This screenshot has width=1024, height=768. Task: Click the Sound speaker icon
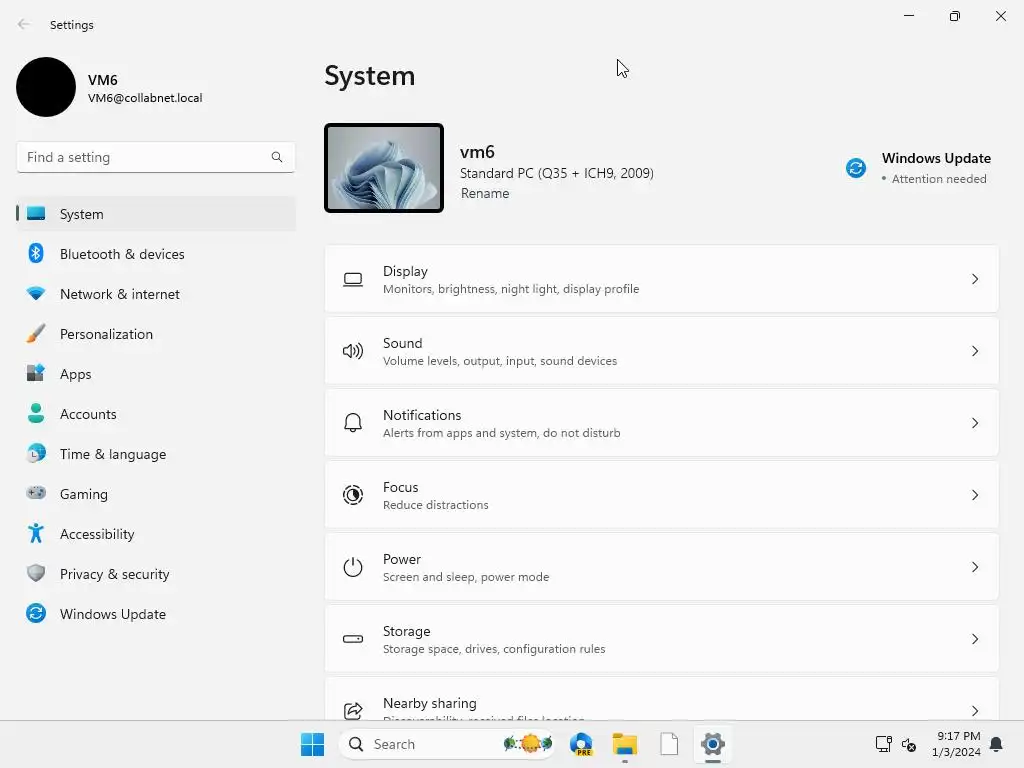[353, 351]
